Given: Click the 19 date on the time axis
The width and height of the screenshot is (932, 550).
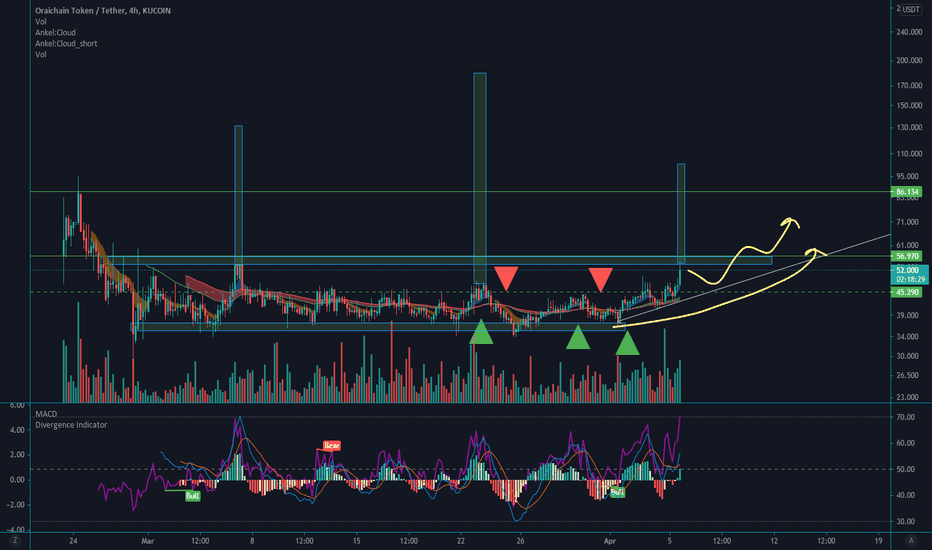Looking at the screenshot, I should 878,541.
